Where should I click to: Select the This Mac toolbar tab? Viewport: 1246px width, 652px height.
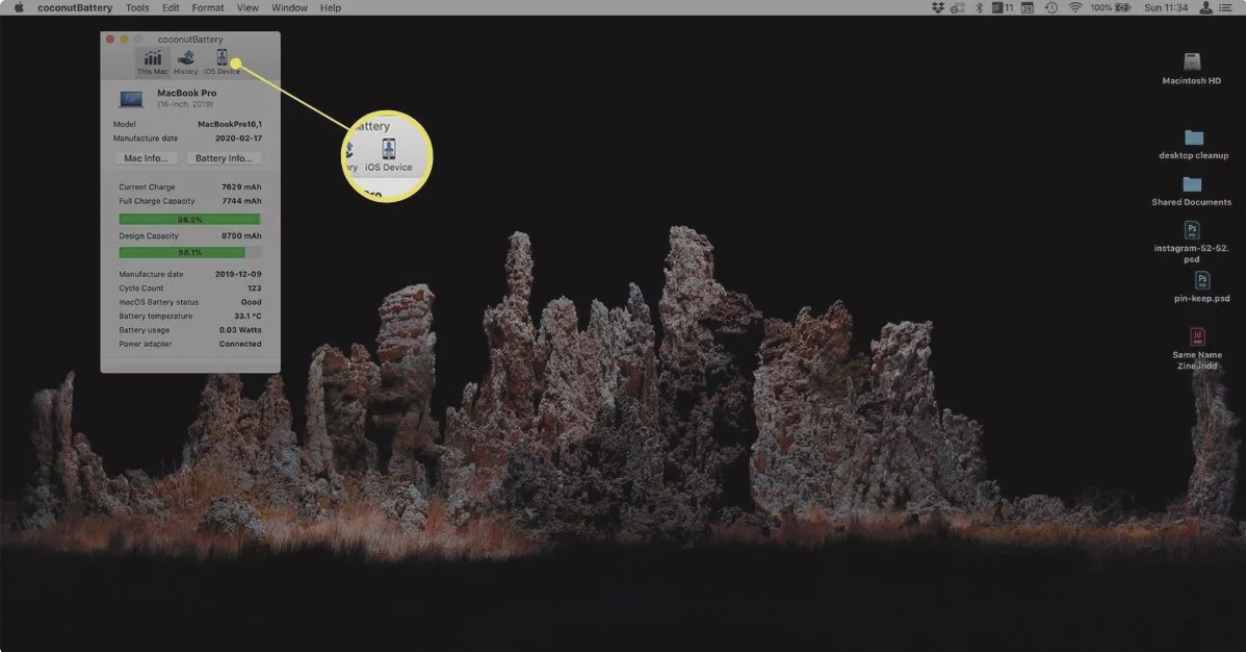[153, 61]
